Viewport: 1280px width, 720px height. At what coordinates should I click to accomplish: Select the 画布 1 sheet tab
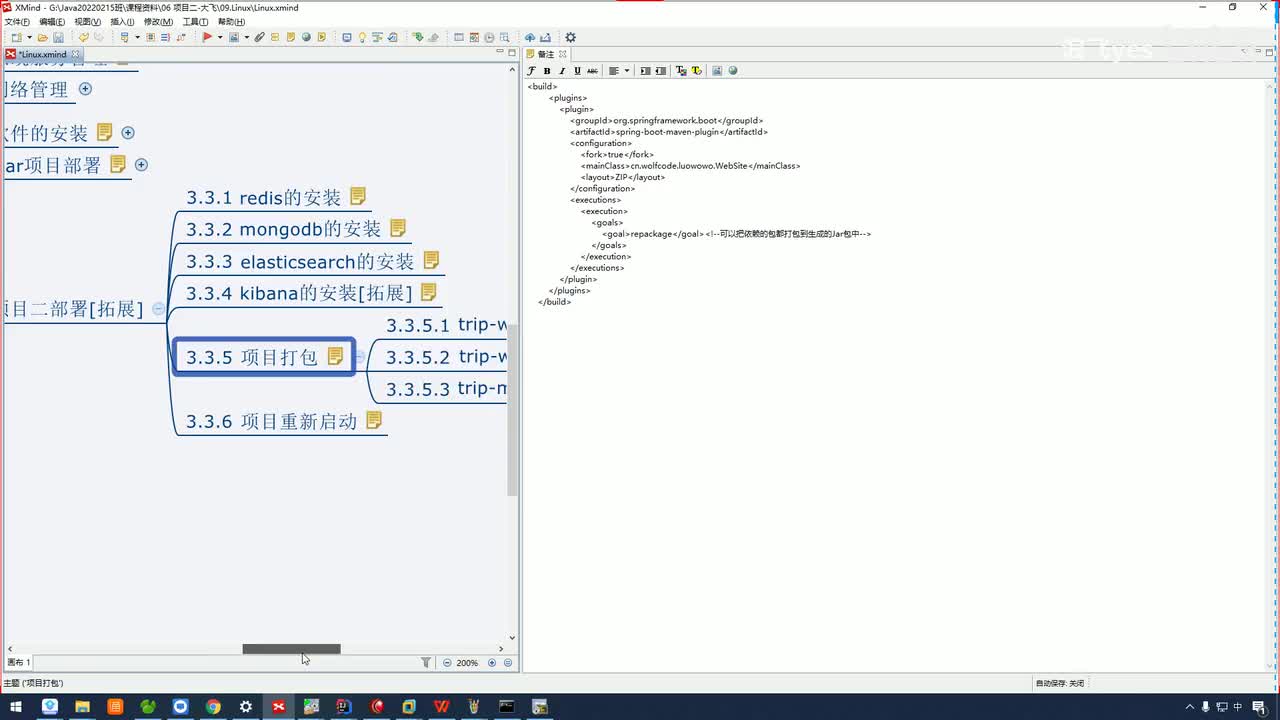[19, 663]
